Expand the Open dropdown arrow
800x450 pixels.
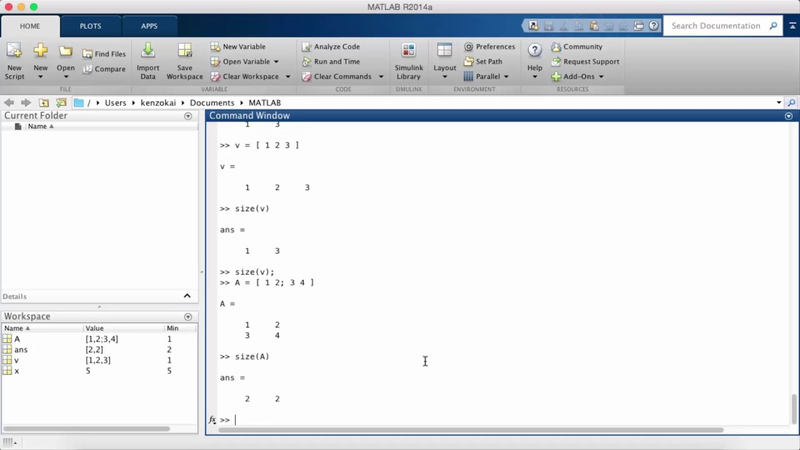point(65,77)
